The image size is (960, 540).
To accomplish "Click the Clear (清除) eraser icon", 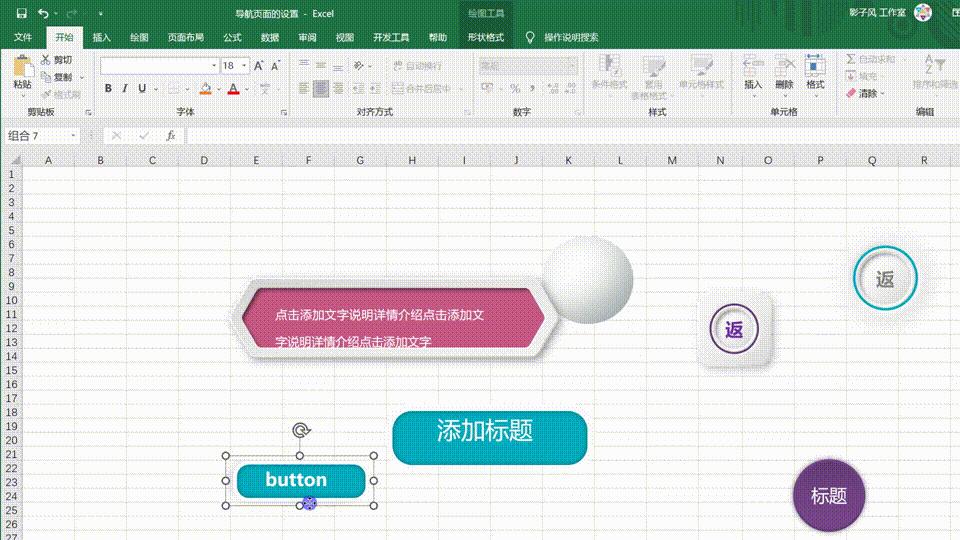I will tap(851, 93).
